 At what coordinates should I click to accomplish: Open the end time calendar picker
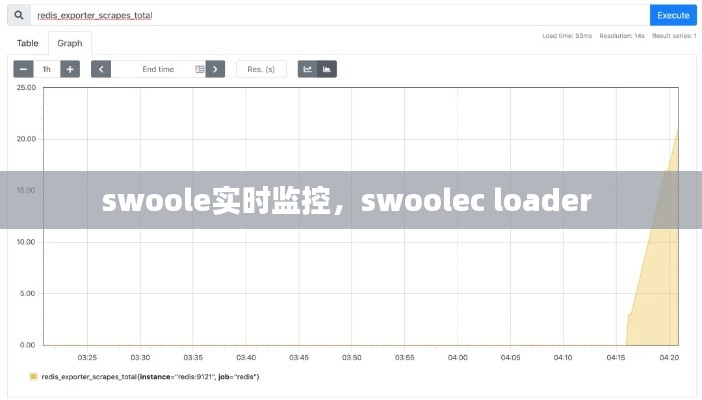tap(199, 69)
